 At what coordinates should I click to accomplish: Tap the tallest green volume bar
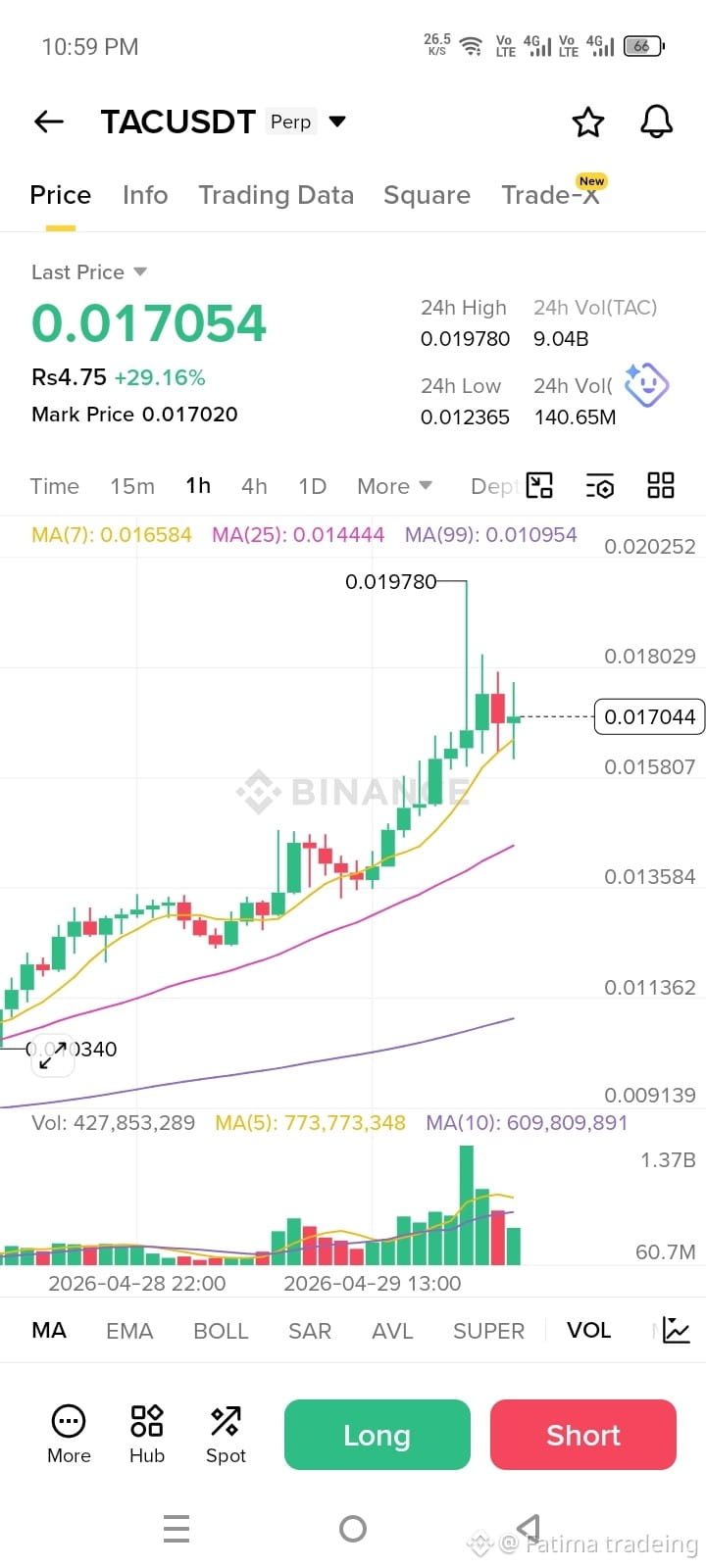(x=467, y=1205)
